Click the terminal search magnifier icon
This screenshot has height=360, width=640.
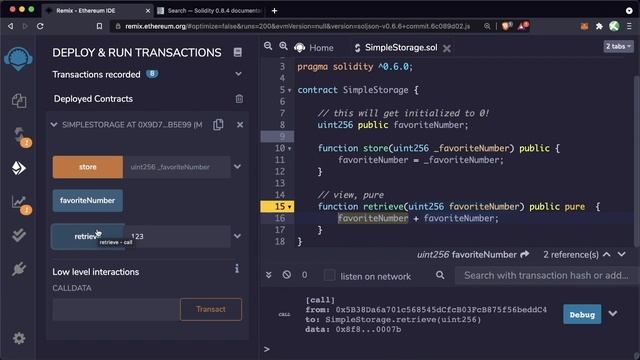click(440, 275)
